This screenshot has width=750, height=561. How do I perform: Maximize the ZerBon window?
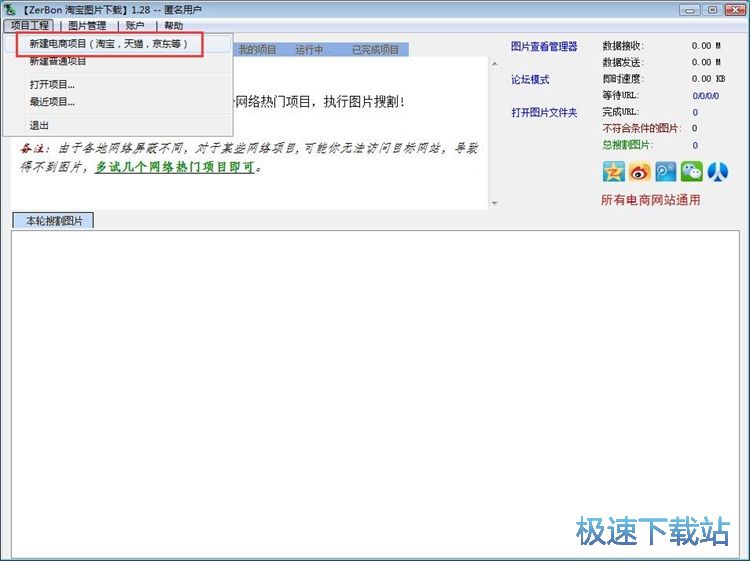point(713,10)
